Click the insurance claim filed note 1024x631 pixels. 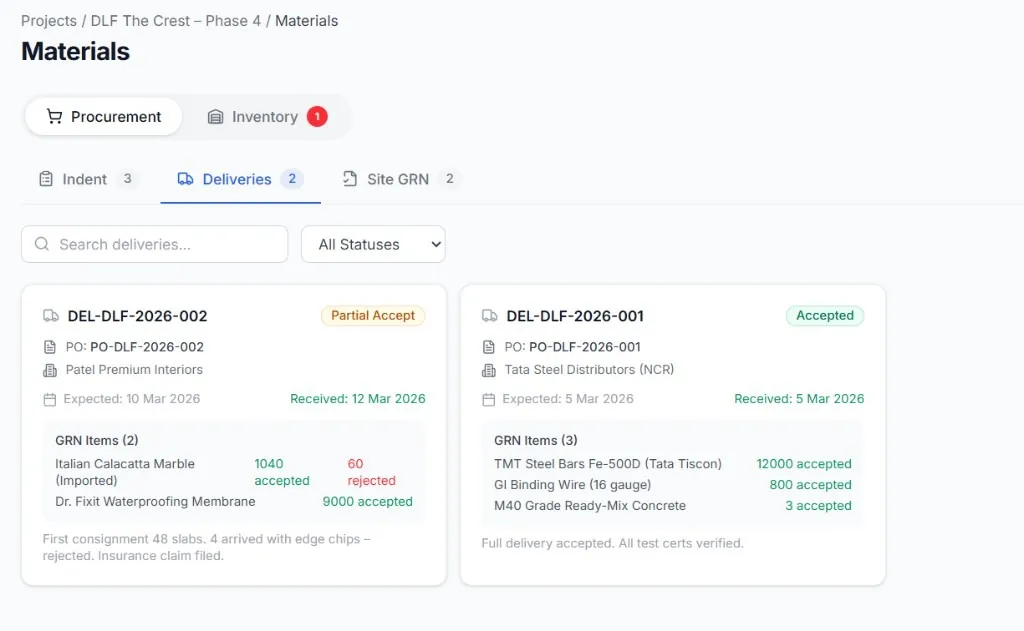coord(206,547)
